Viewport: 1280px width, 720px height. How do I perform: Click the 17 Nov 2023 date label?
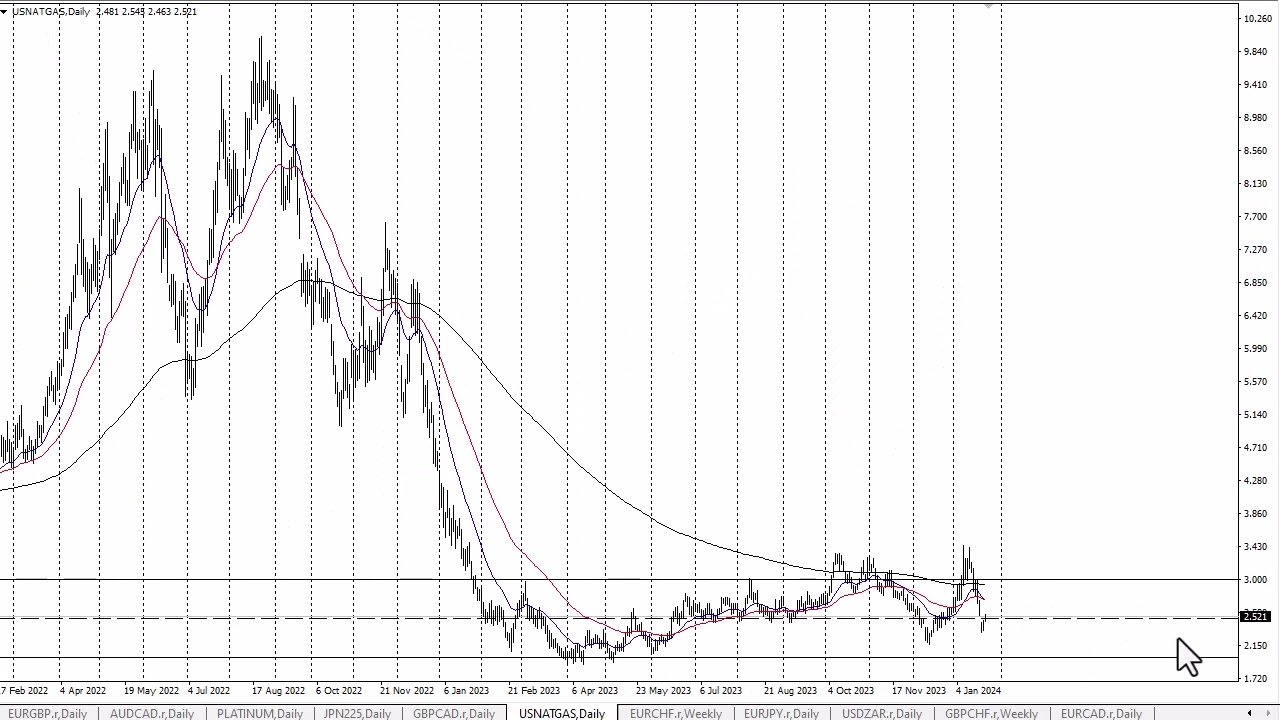[x=918, y=690]
